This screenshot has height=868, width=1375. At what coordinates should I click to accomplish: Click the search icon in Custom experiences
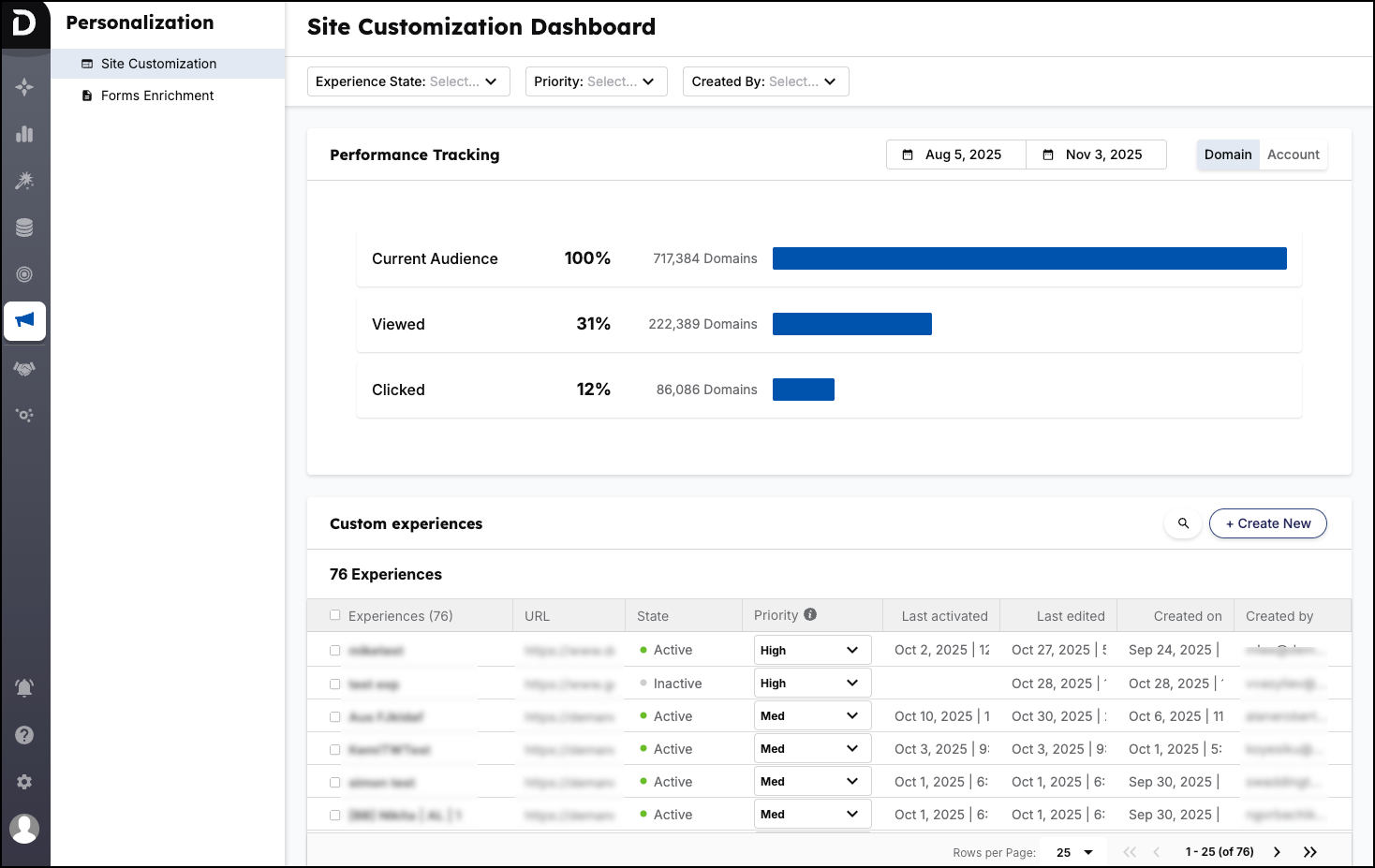click(1183, 523)
